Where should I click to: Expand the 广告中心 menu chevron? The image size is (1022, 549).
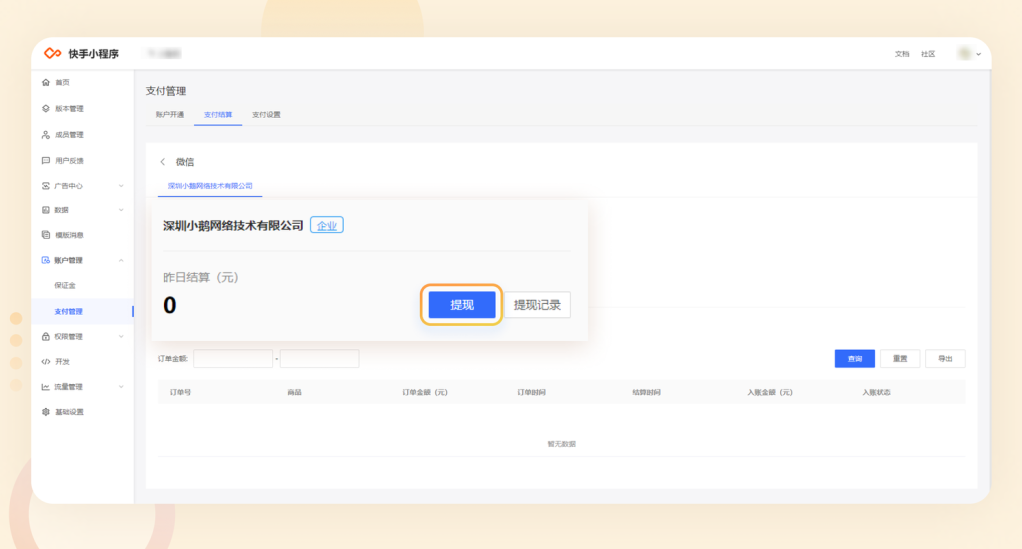(x=121, y=186)
